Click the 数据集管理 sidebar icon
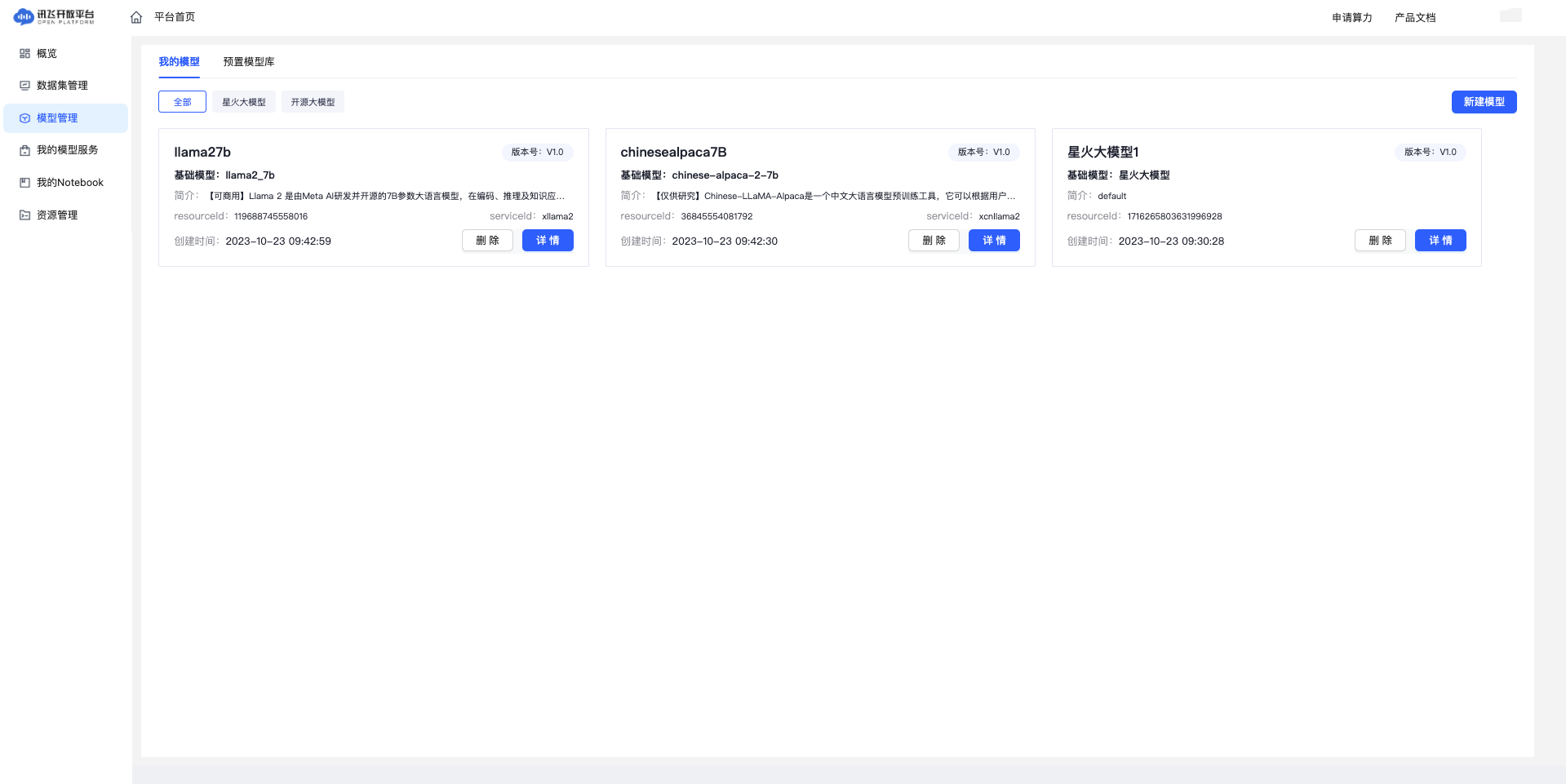The width and height of the screenshot is (1566, 784). (x=24, y=85)
